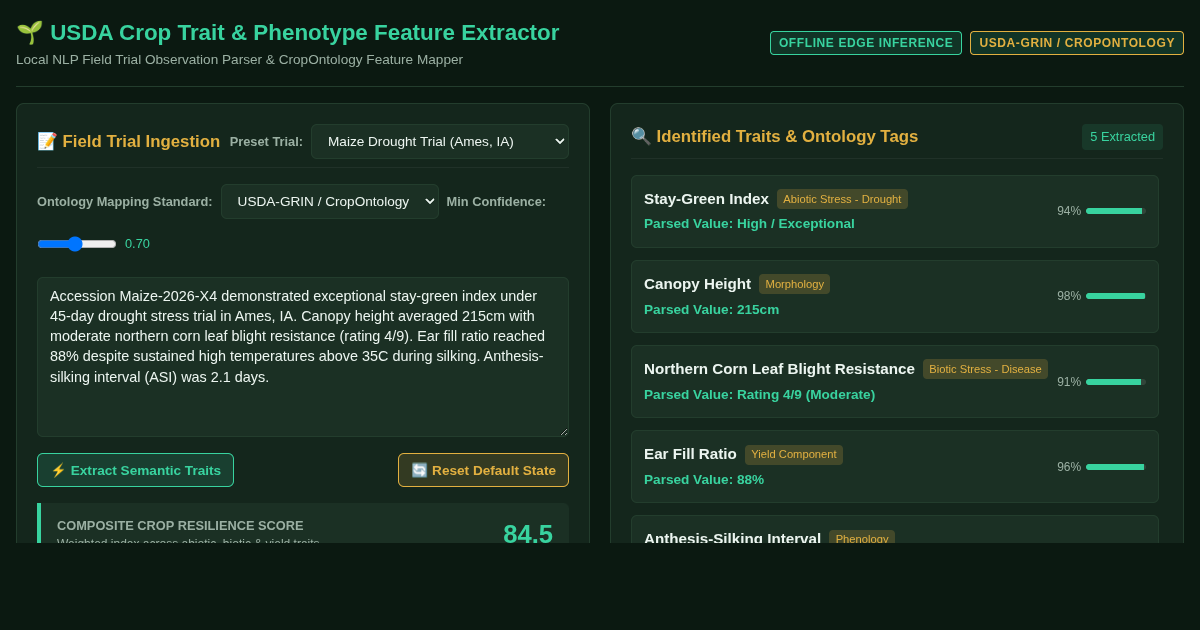Image resolution: width=1200 pixels, height=630 pixels.
Task: Click Extract Semantic Traits button
Action: click(x=135, y=470)
